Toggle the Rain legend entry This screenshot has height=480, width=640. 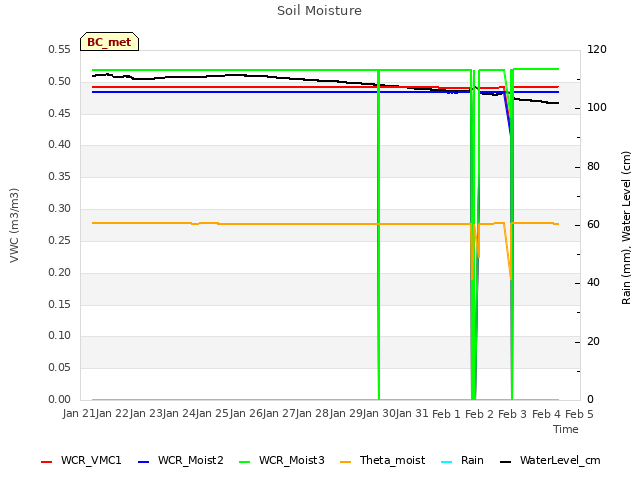462,460
